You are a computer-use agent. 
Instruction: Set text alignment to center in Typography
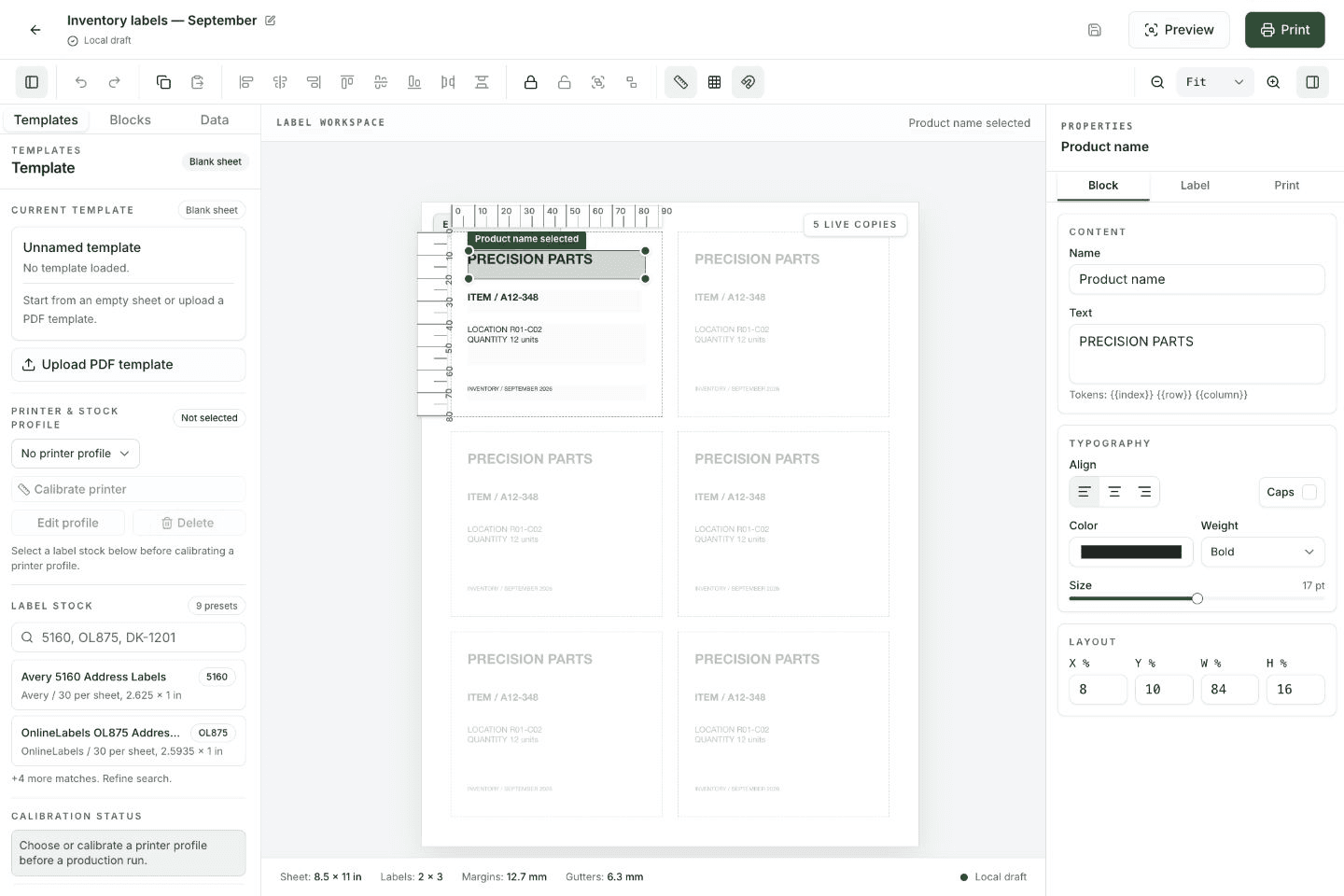(x=1114, y=492)
